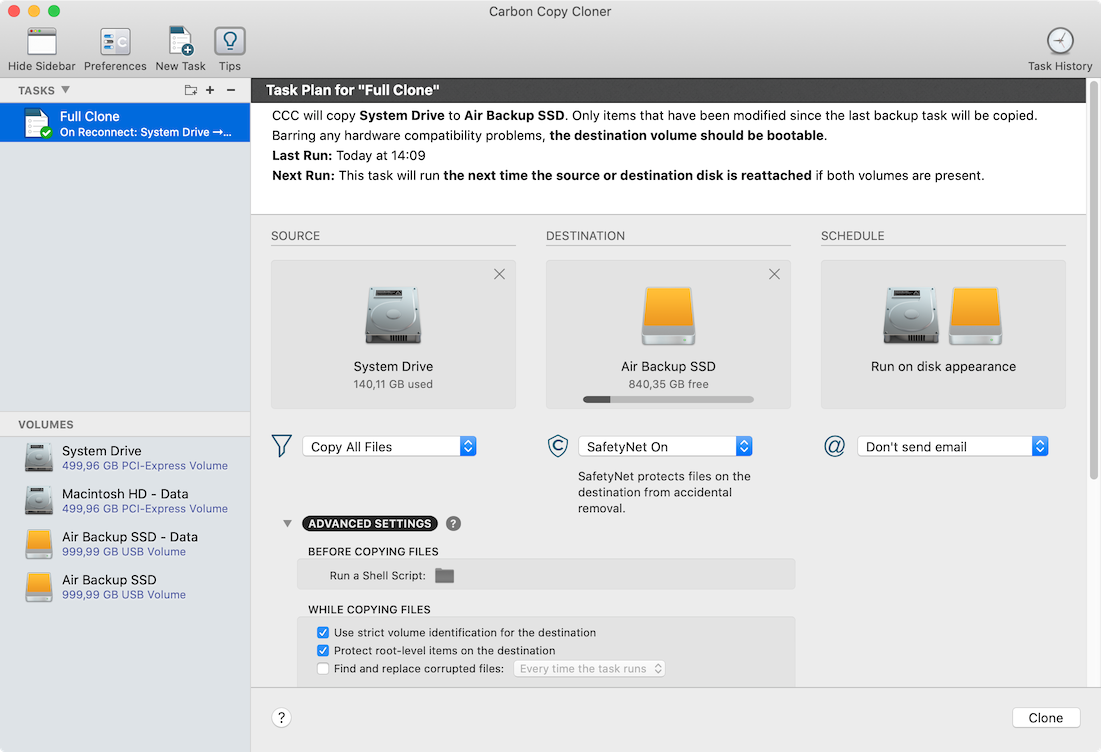Enable Find and replace corrupted files
The height and width of the screenshot is (752, 1101).
(x=323, y=669)
